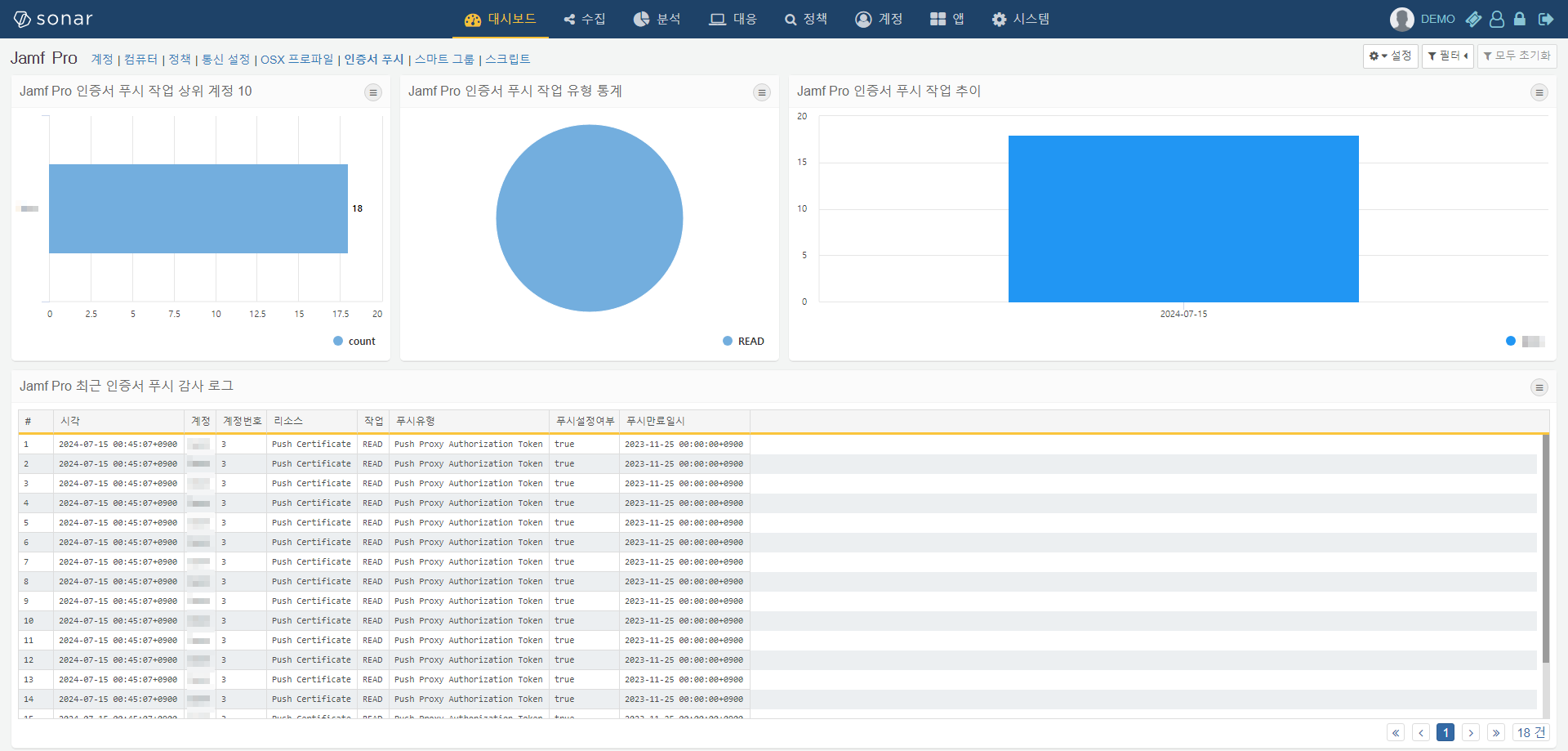1568x751 pixels.
Task: Click the DEMO user avatar
Action: click(x=1402, y=19)
